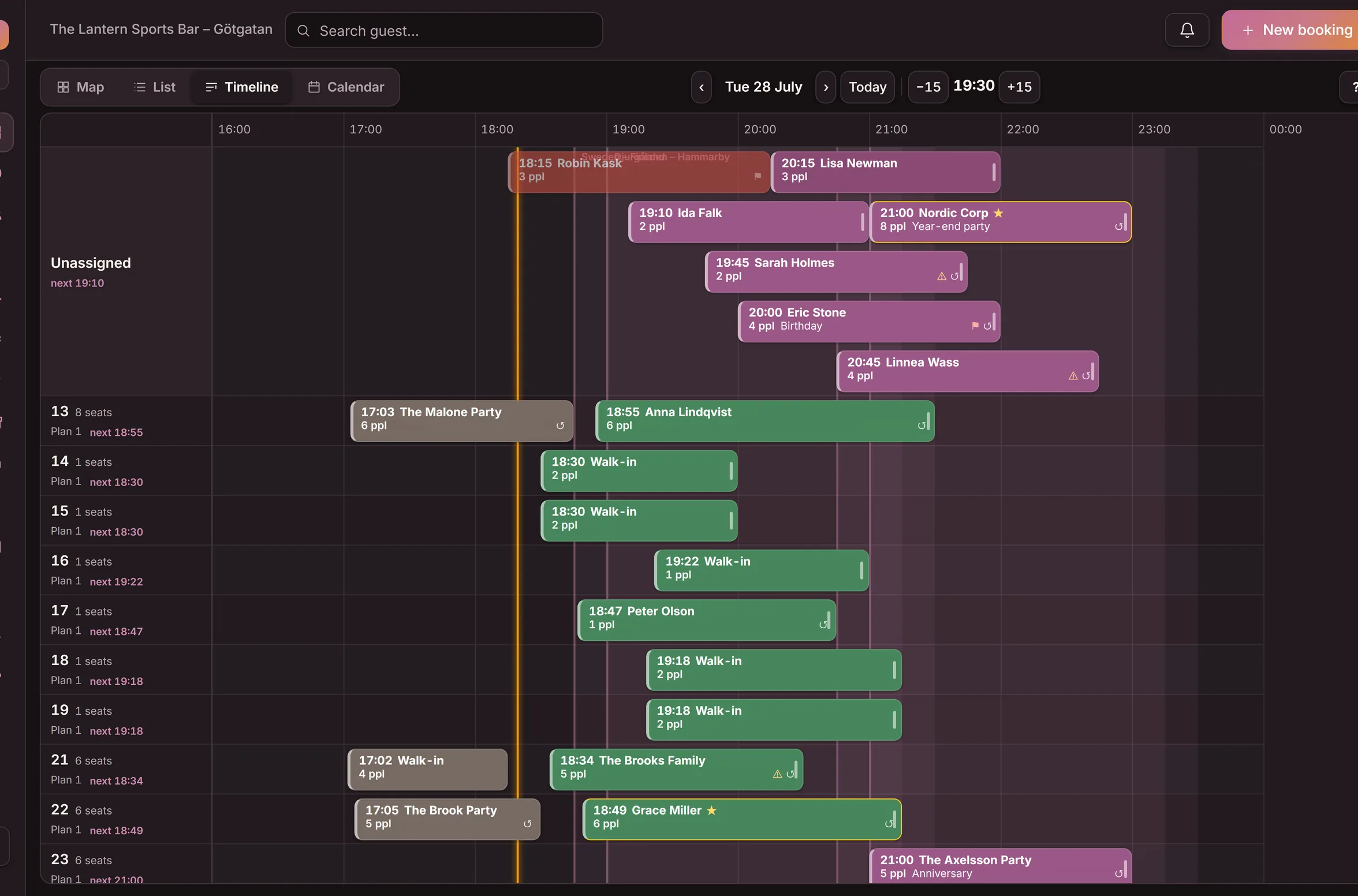Click the New booking button

click(1291, 30)
